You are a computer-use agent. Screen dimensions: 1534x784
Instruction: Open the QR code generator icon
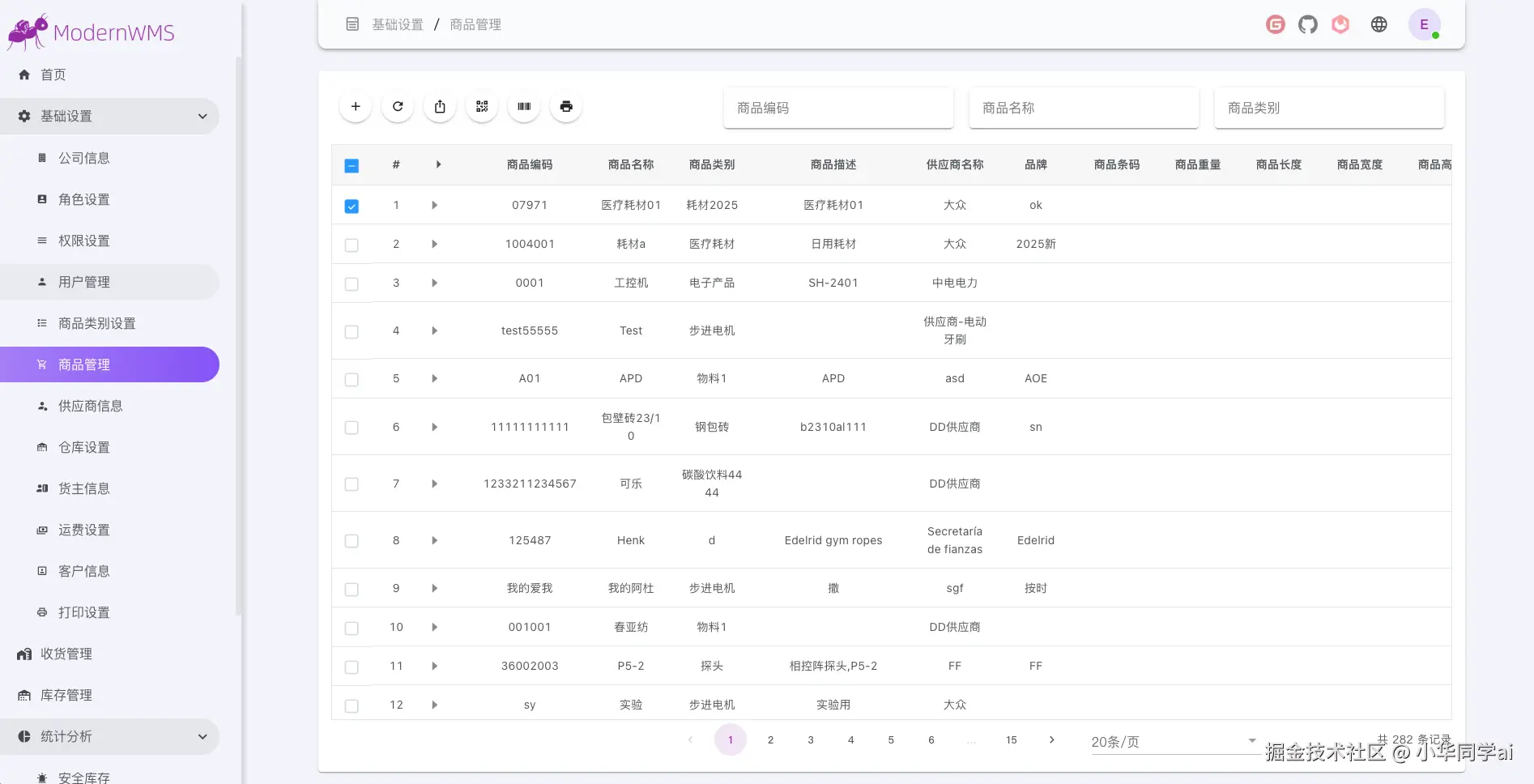tap(482, 106)
